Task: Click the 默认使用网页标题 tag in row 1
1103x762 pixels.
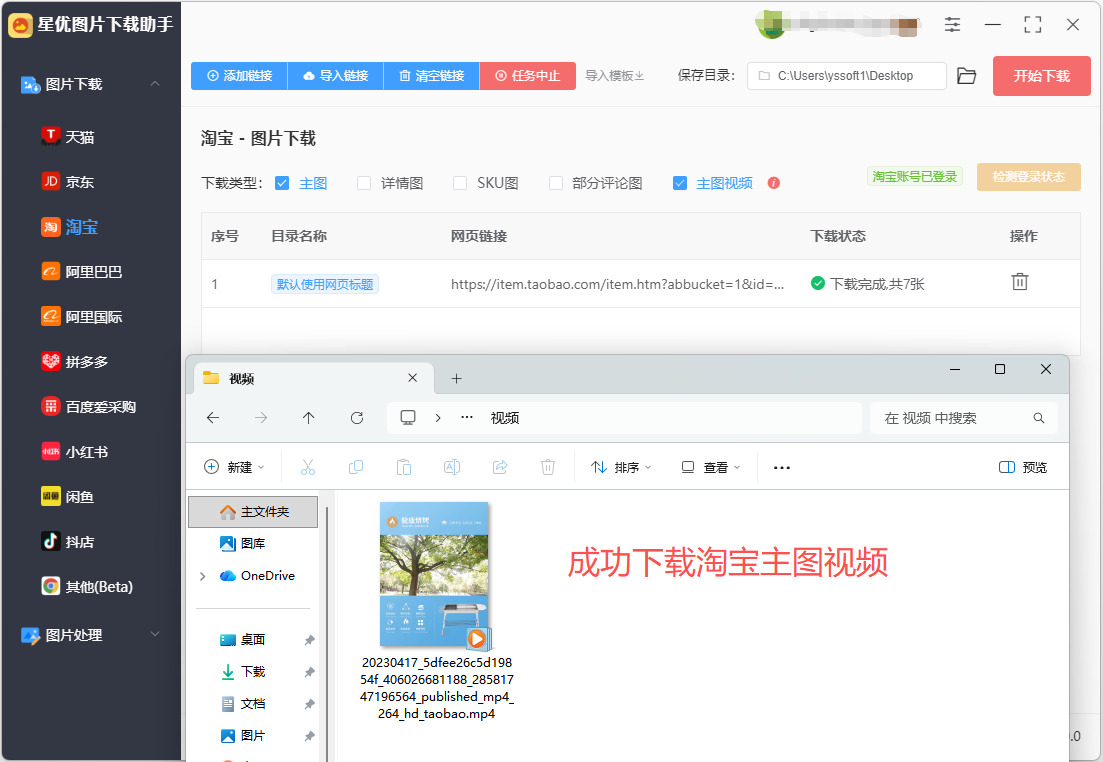Action: 324,284
